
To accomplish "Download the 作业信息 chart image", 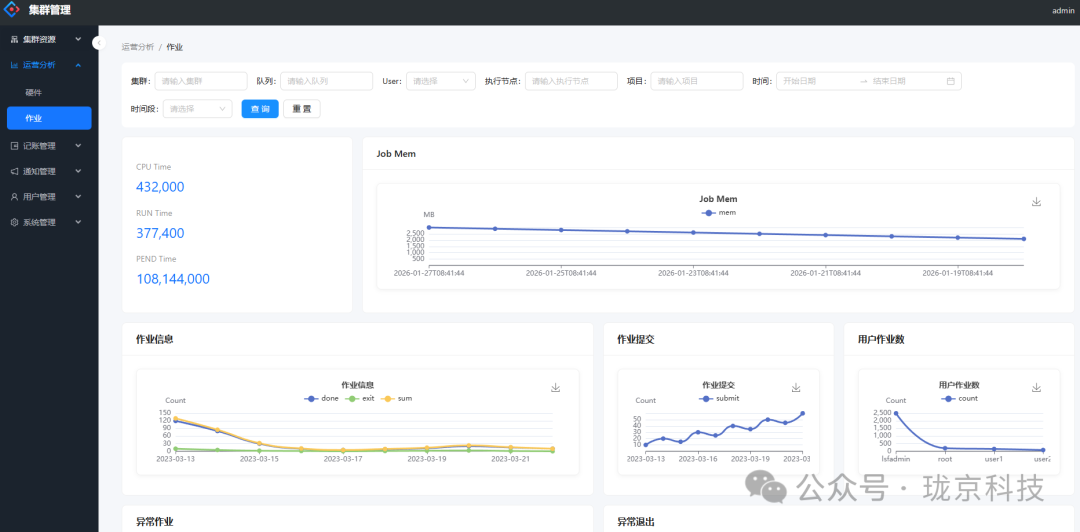I will coord(556,388).
